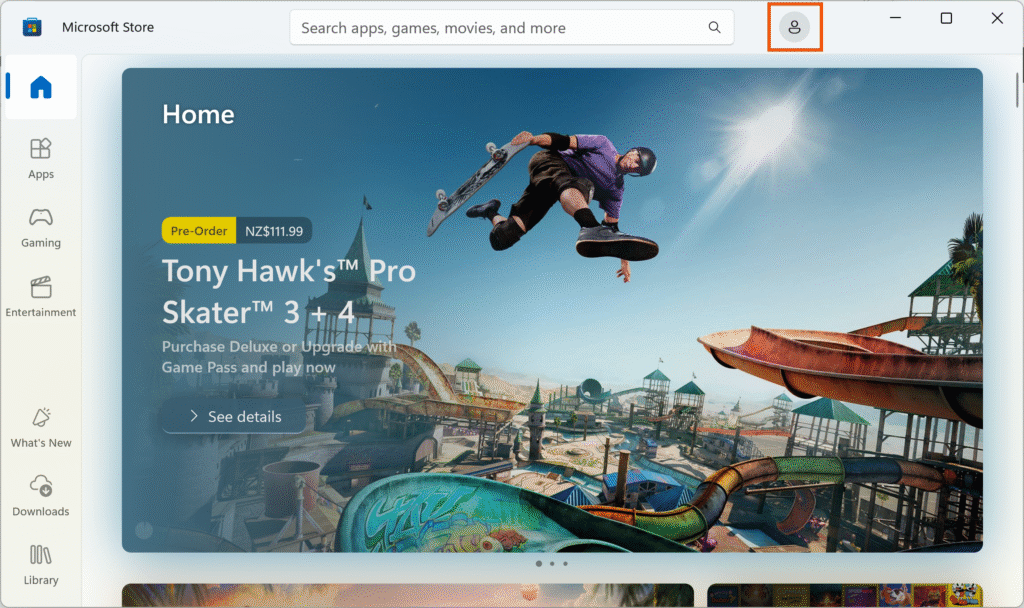The height and width of the screenshot is (608, 1024).
Task: Click the vertical scrollbar thumb
Action: click(1017, 90)
